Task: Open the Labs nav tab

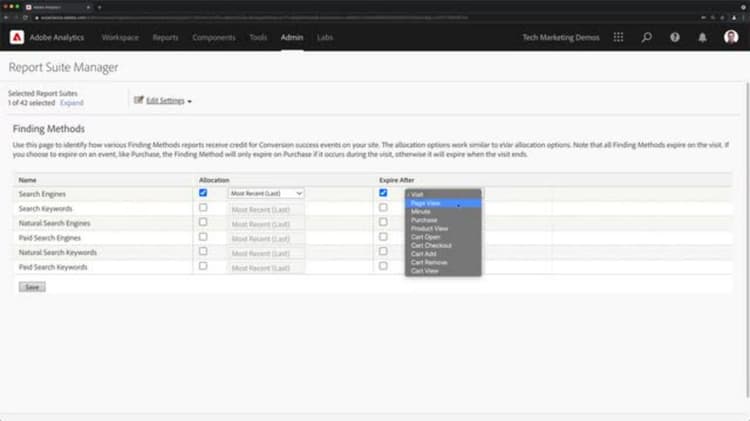Action: (325, 37)
